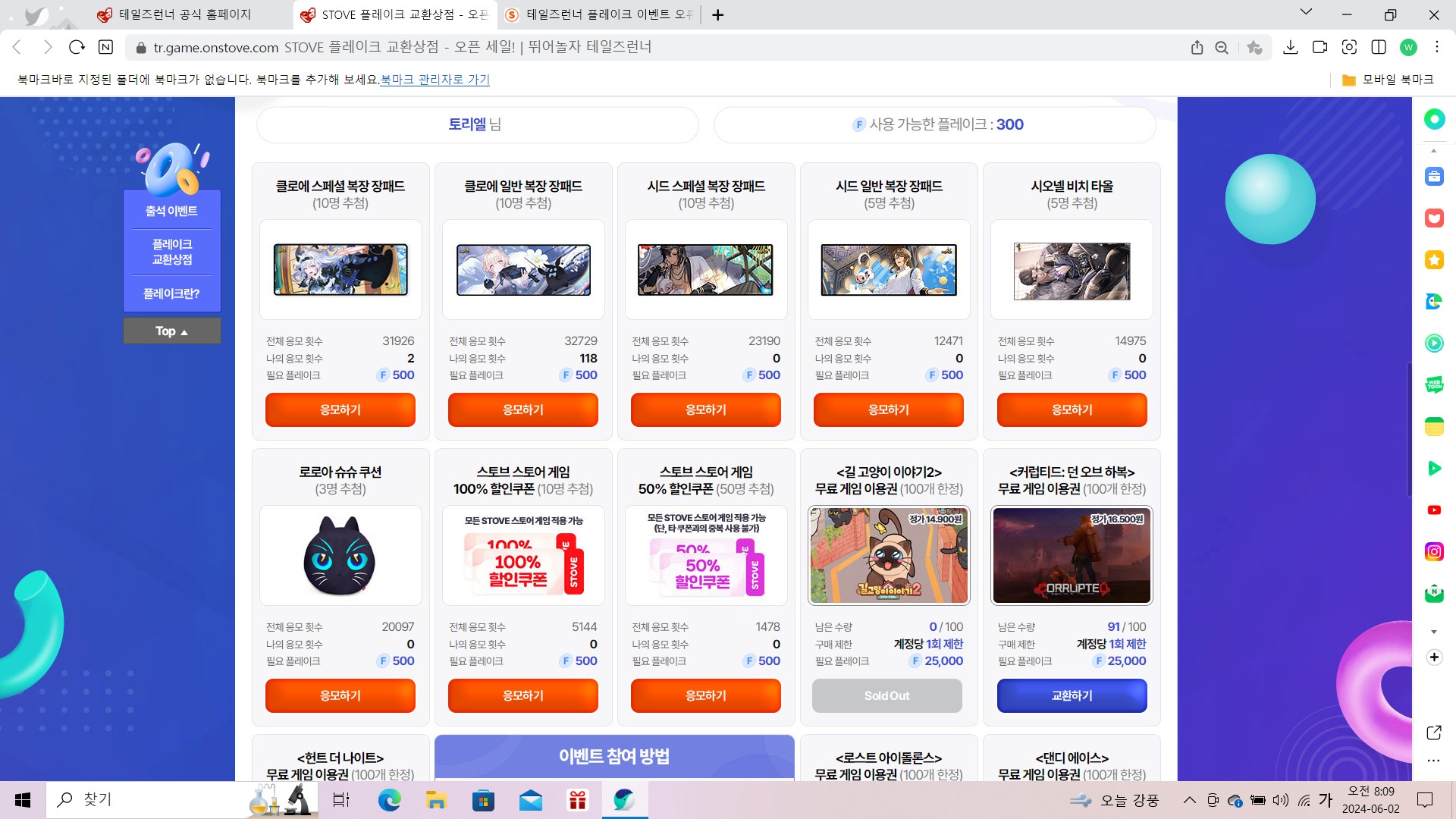Apply for 클로에 스페셜 복장 장패드
Screen dimensions: 1456x819
[x=340, y=409]
